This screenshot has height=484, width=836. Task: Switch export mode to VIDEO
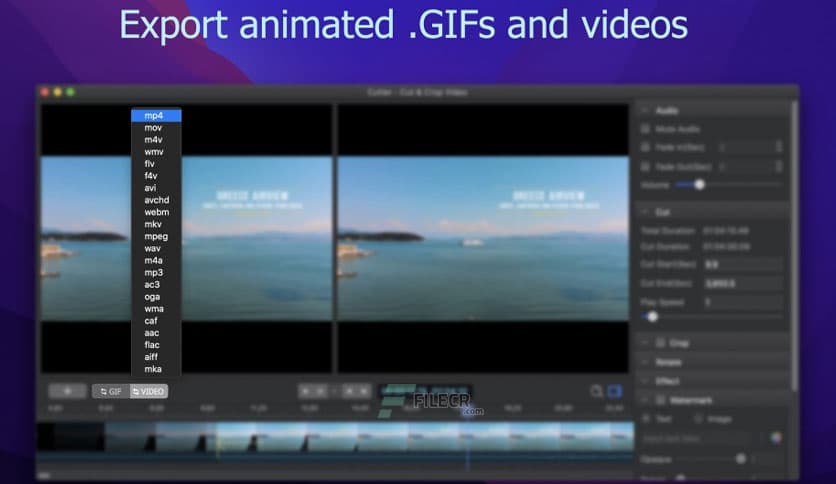(x=149, y=391)
